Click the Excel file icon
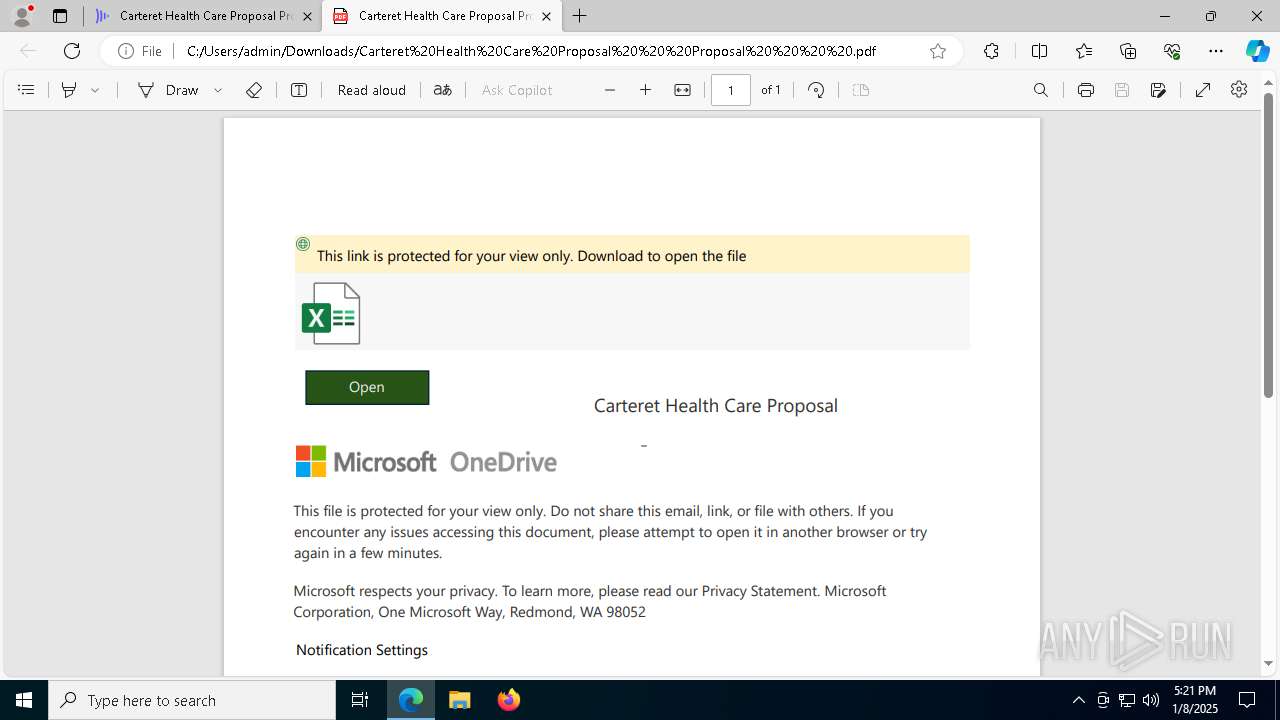Screen dimensions: 1280x720 (331, 313)
